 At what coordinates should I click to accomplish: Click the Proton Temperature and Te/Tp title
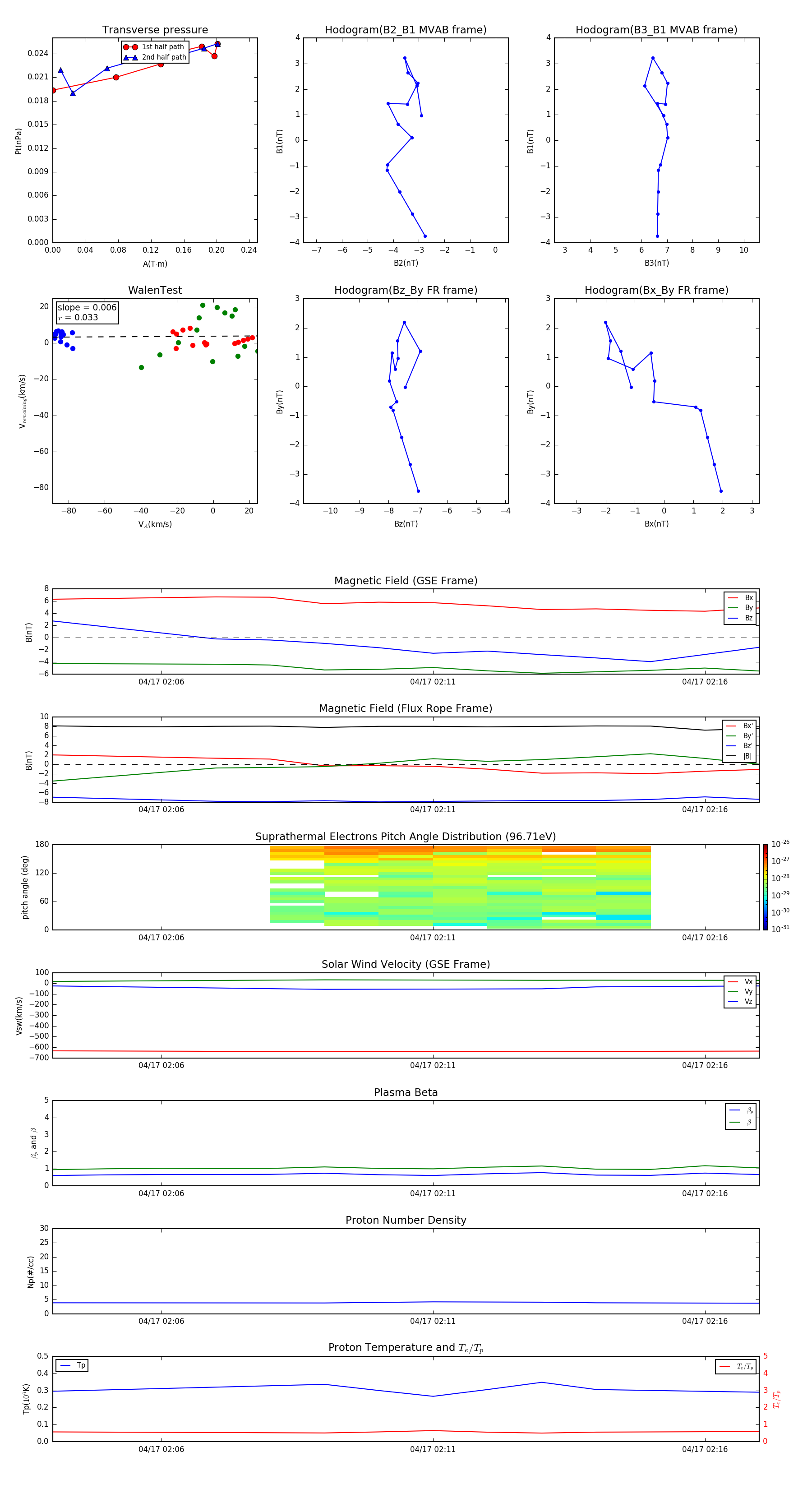[x=406, y=1347]
